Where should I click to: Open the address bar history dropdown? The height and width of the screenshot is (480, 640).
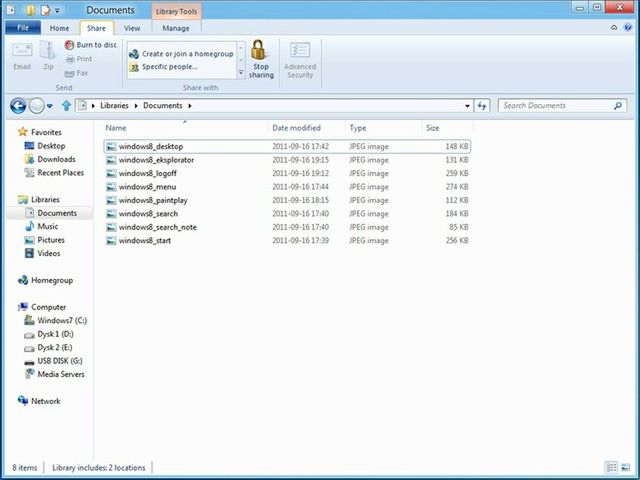tap(467, 106)
